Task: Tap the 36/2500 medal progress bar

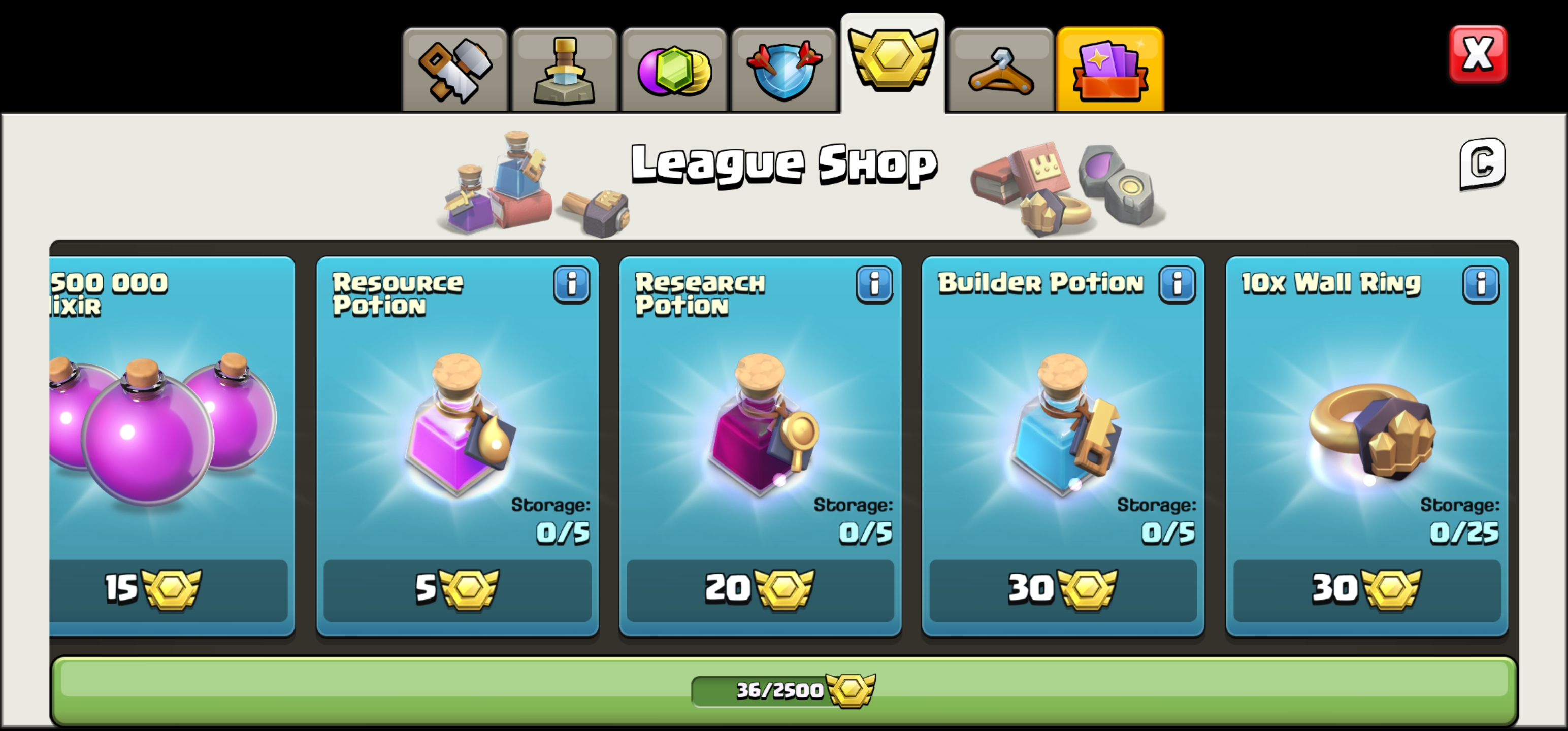Action: coord(784,690)
